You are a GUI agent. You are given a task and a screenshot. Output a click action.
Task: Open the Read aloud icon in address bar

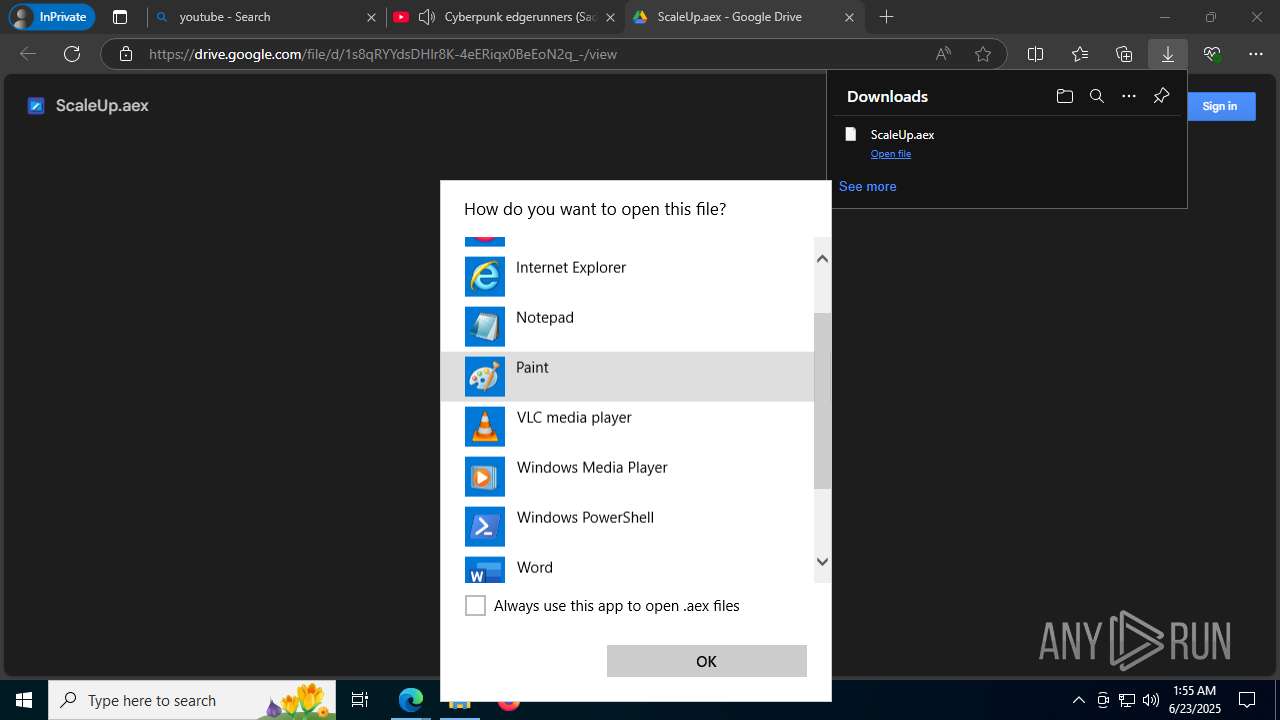(943, 54)
